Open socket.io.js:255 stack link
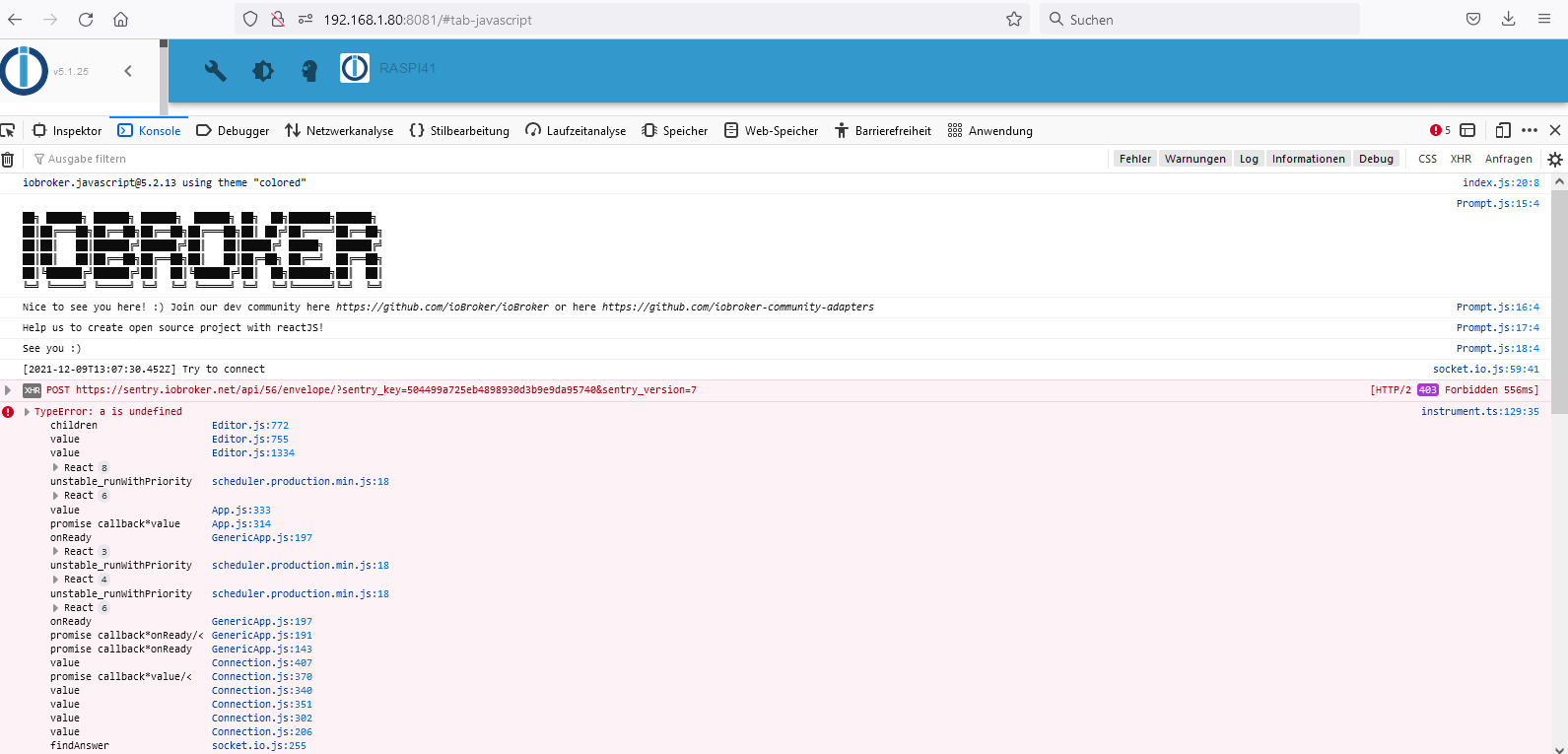Screen dimensions: 1568x754 point(259,746)
